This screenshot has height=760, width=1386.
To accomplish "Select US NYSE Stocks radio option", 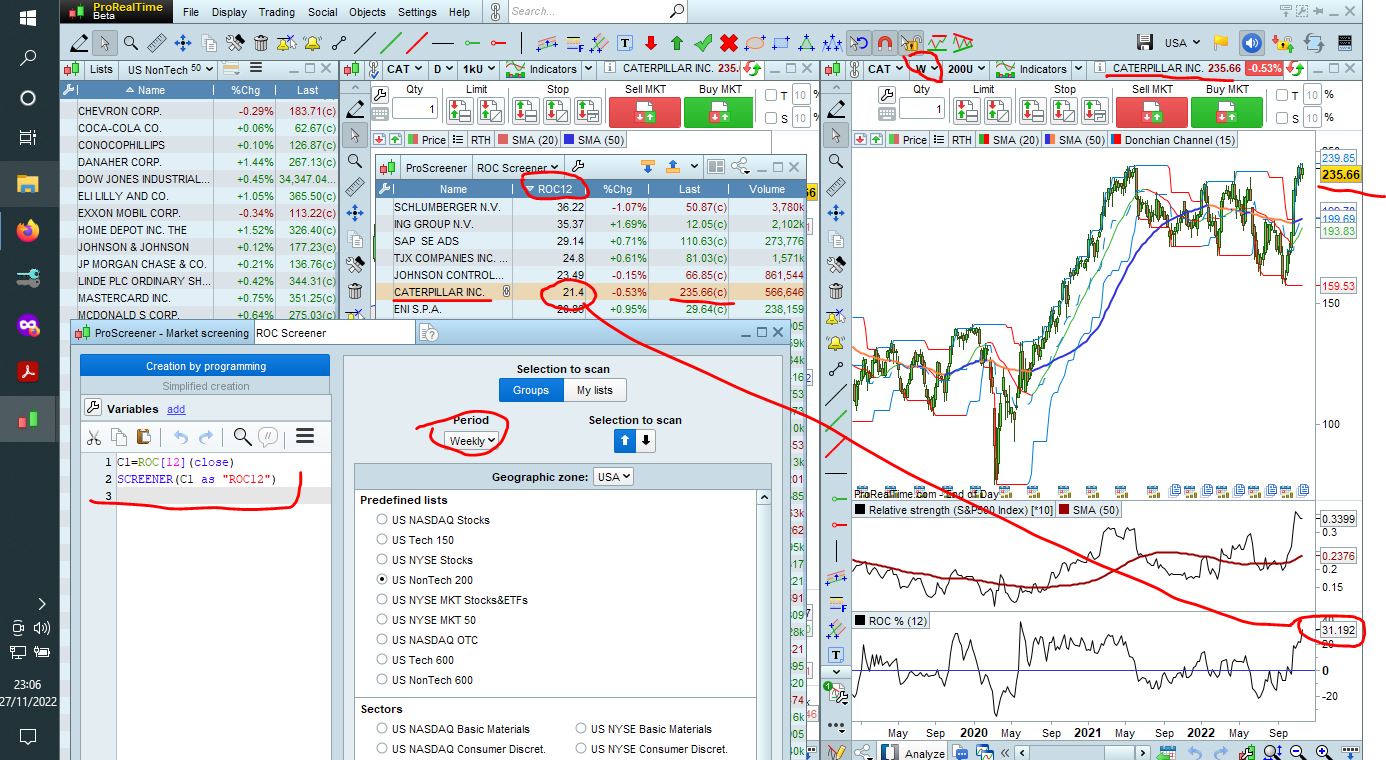I will click(x=382, y=560).
